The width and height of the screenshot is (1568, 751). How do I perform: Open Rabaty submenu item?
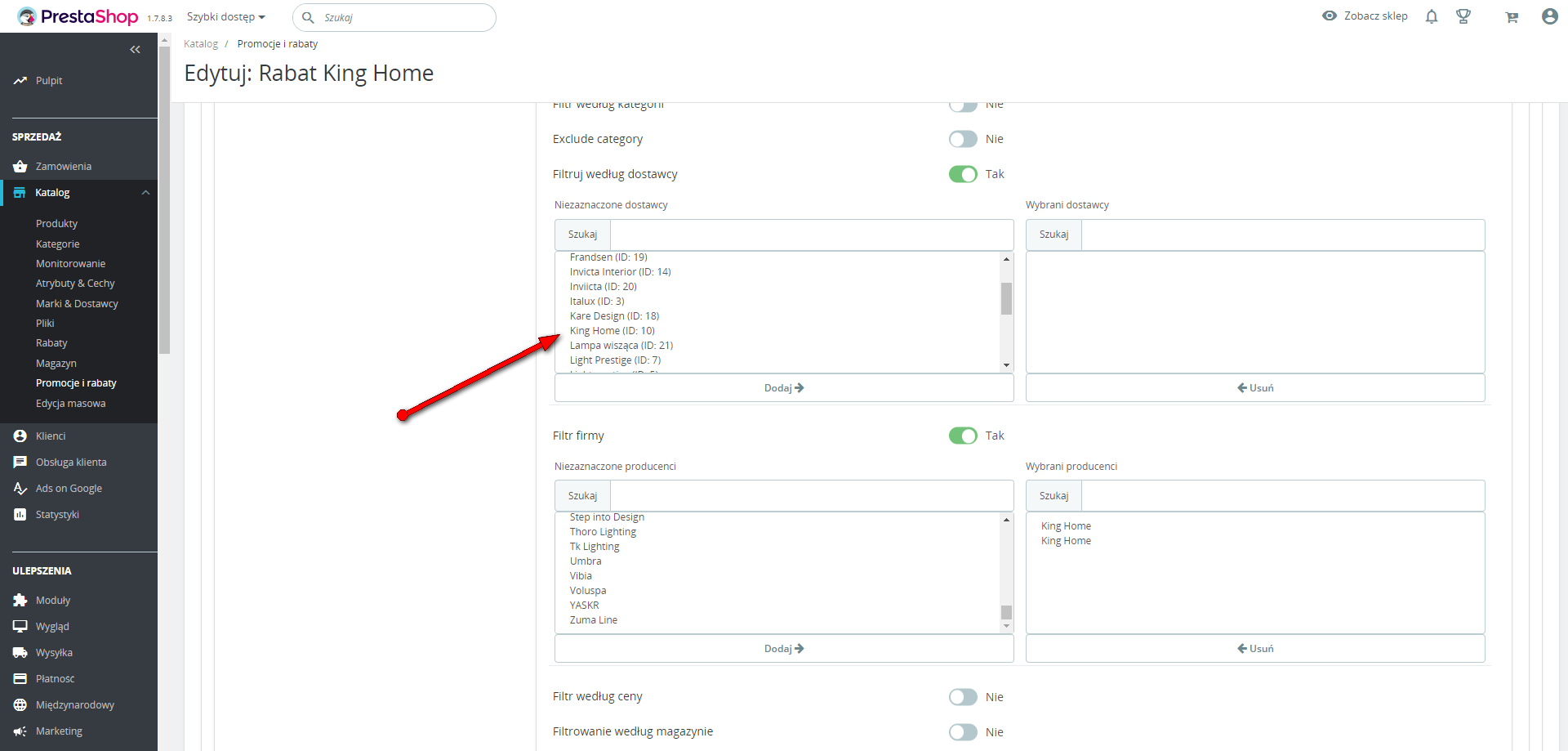pos(51,343)
